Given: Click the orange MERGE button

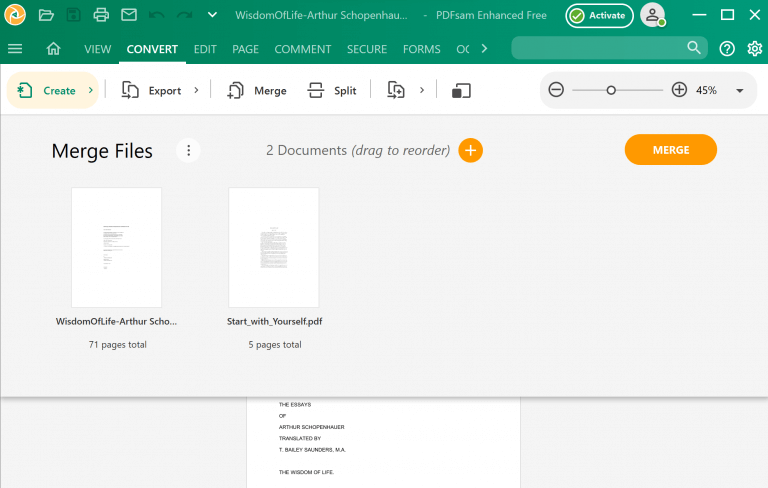Looking at the screenshot, I should (x=671, y=149).
